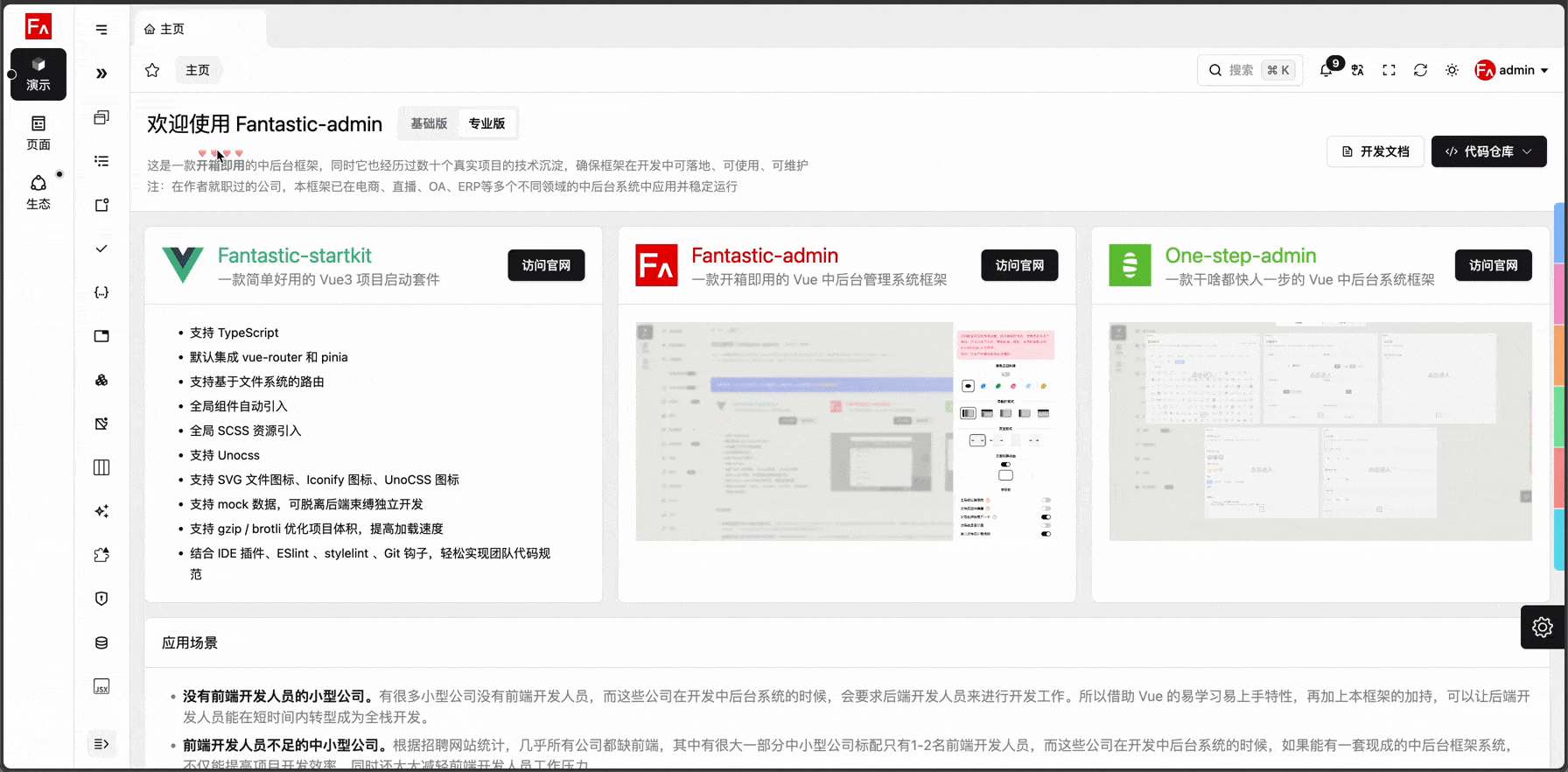Image resolution: width=1568 pixels, height=772 pixels.
Task: Open the admin user dropdown menu
Action: (1511, 70)
